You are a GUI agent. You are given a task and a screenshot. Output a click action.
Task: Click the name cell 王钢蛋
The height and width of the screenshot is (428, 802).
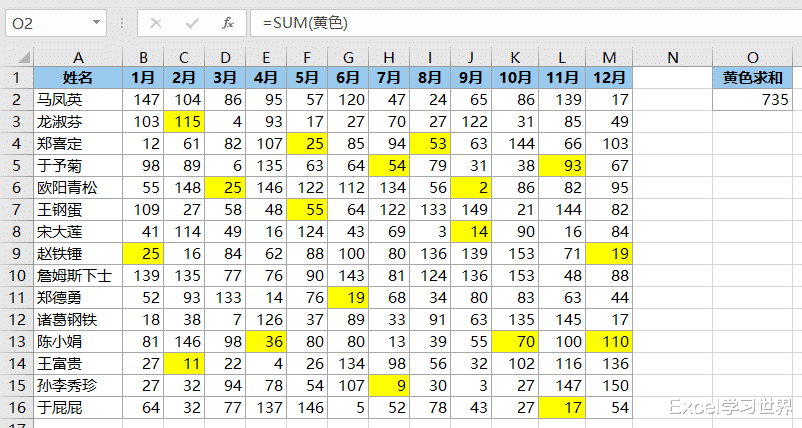(78, 210)
